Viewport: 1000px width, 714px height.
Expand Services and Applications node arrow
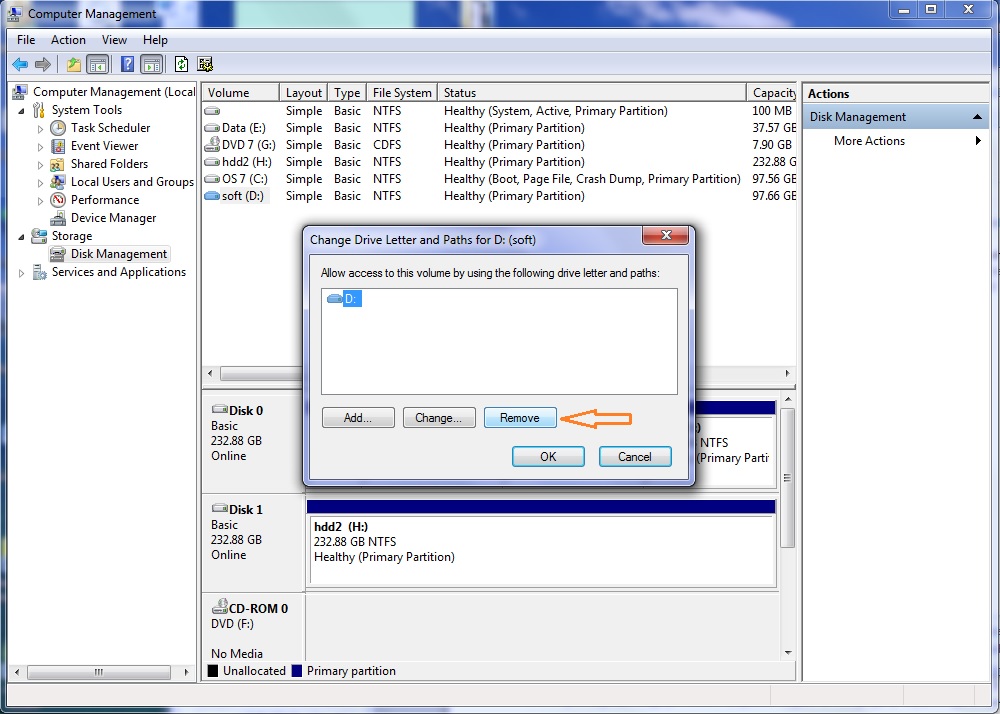[22, 273]
